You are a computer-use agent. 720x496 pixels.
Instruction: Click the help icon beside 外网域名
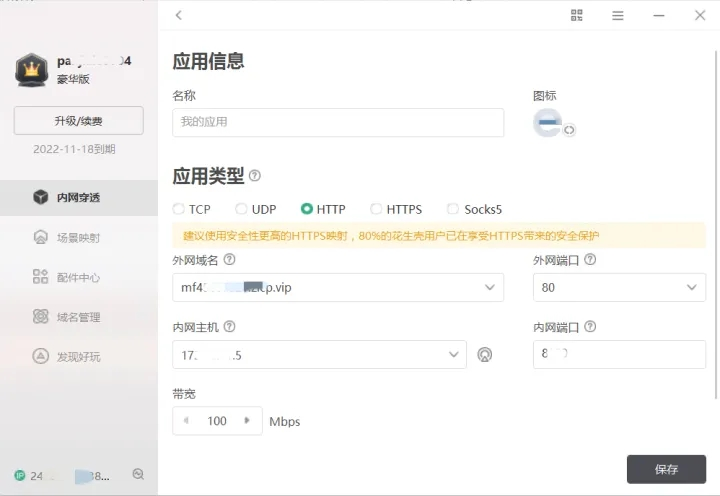coord(229,259)
